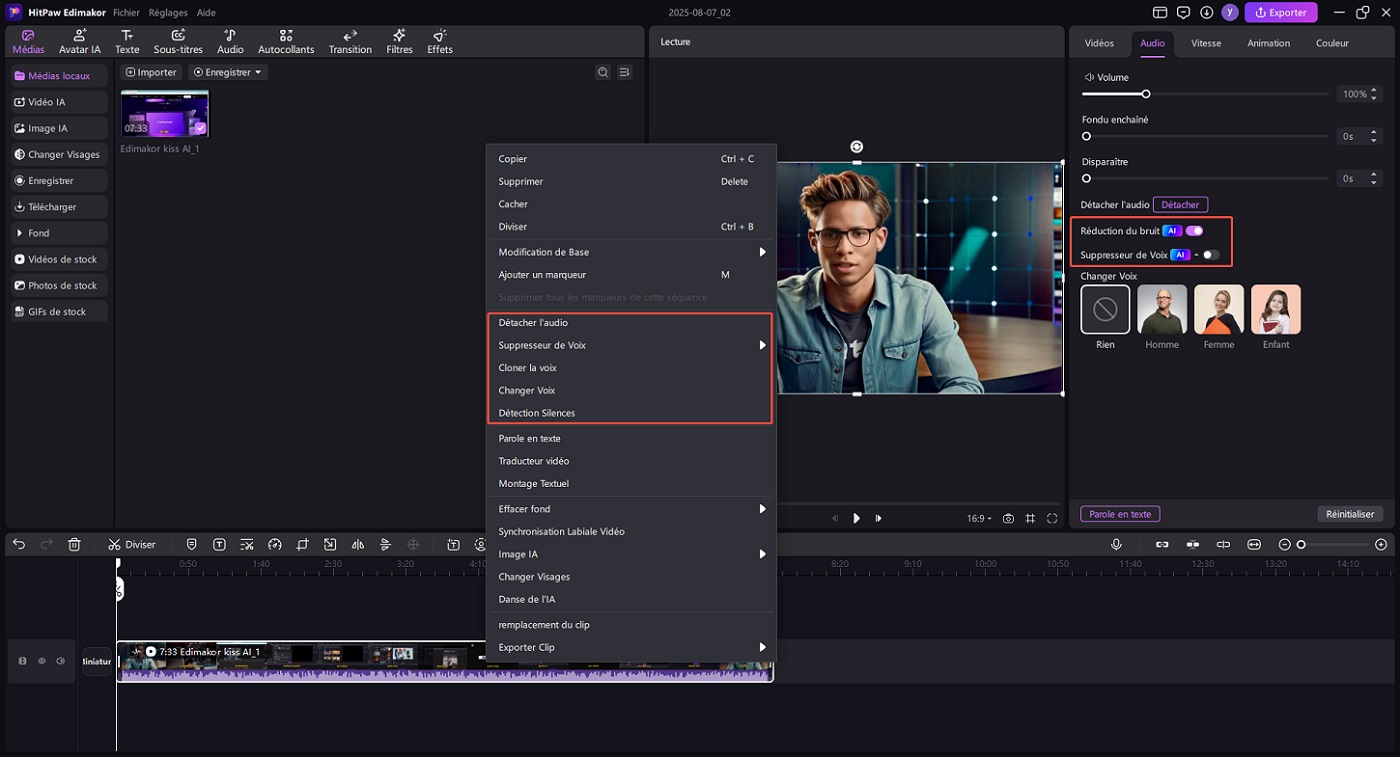Viewport: 1400px width, 757px height.
Task: Open the Effets panel
Action: 440,42
